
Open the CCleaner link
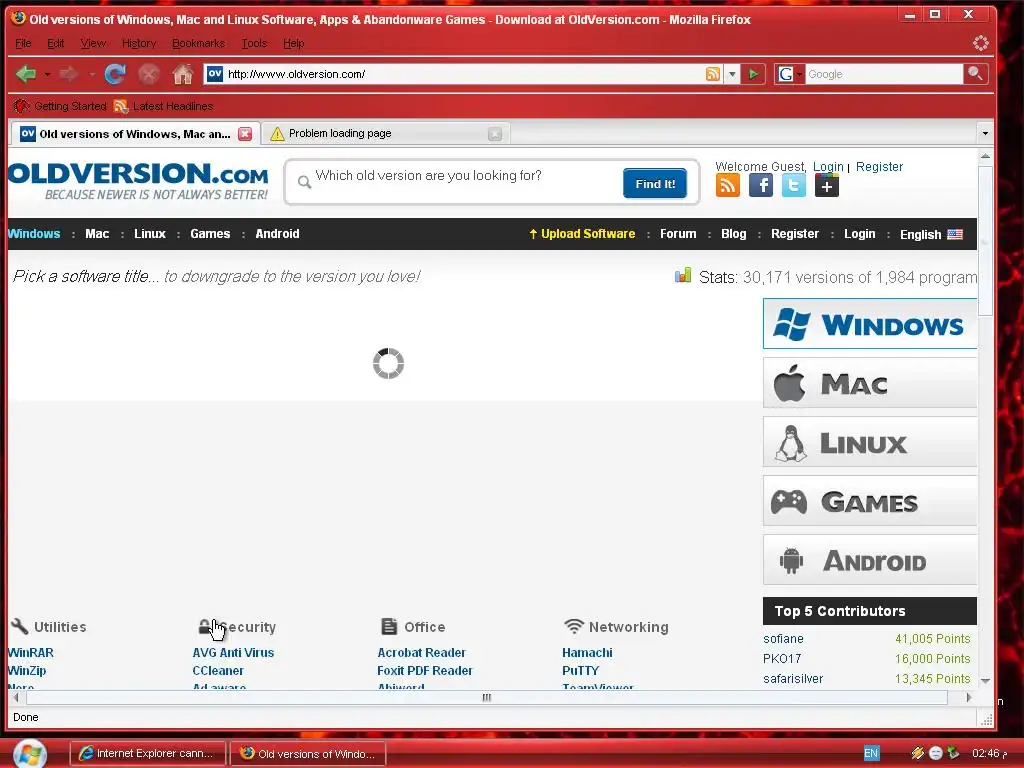[x=217, y=671]
